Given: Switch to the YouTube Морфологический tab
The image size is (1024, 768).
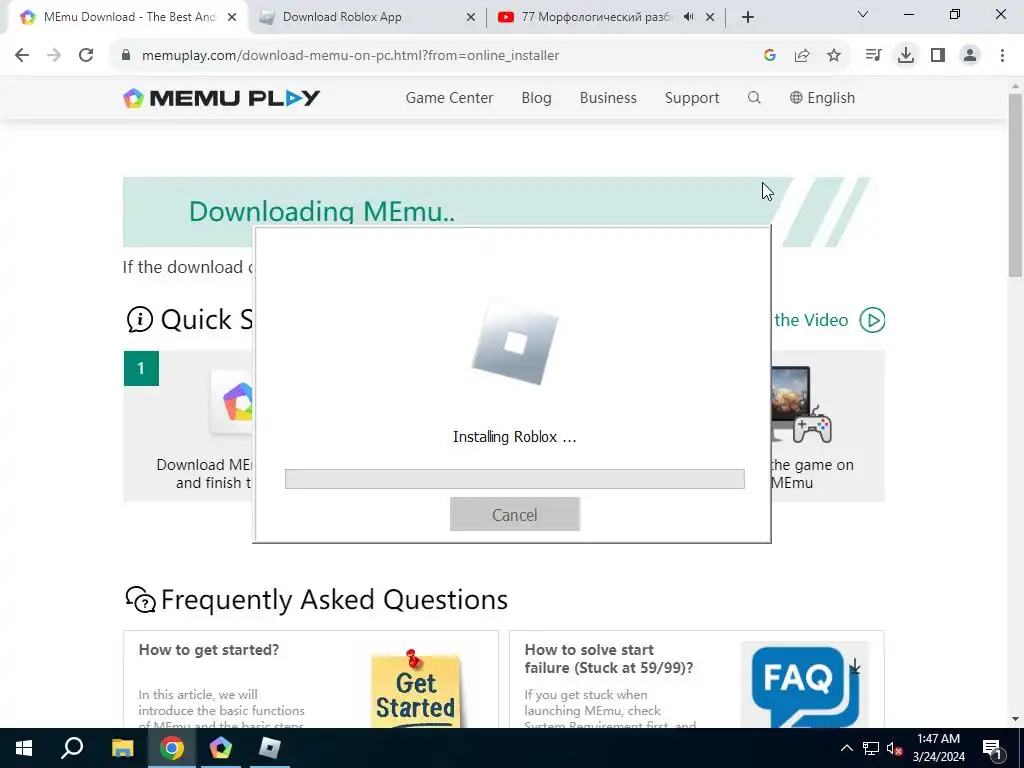Looking at the screenshot, I should tap(605, 17).
